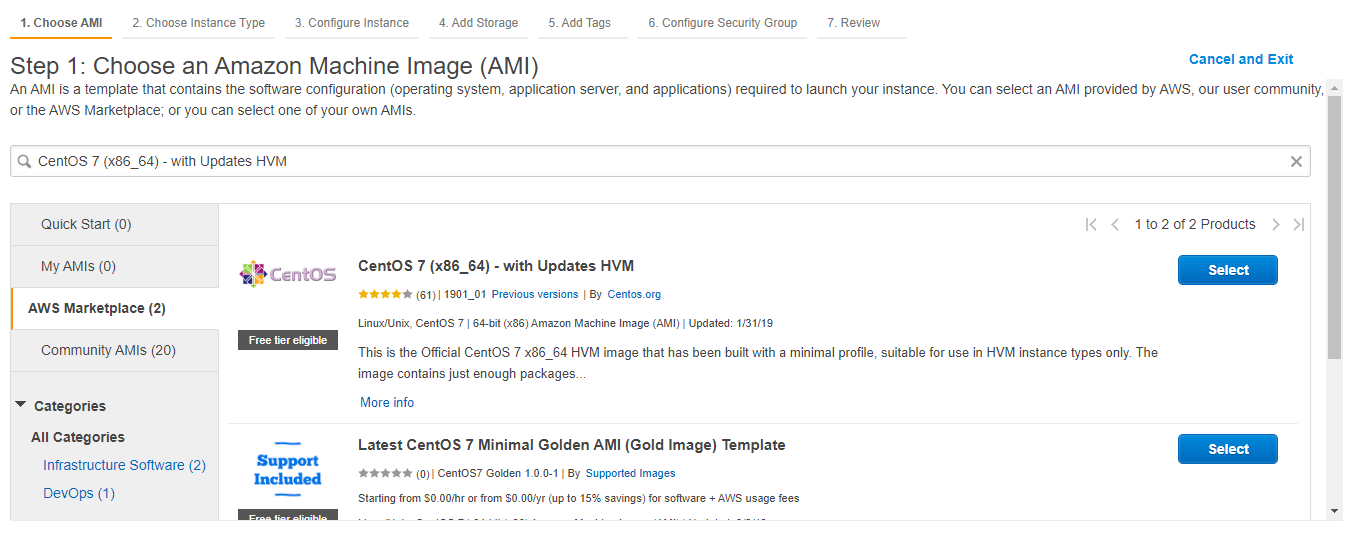Show Community AMIs (20)
1349x534 pixels.
(x=115, y=350)
